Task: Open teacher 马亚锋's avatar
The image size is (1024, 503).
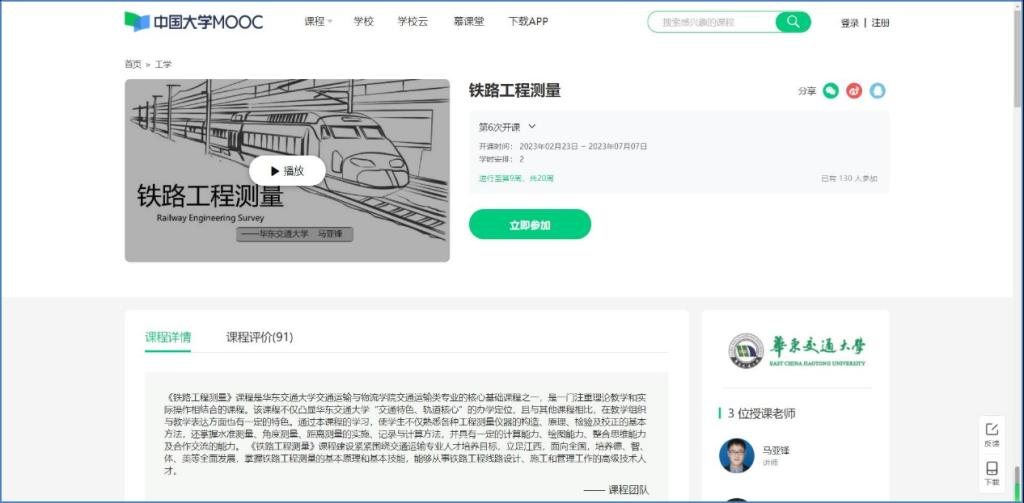Action: click(x=736, y=455)
